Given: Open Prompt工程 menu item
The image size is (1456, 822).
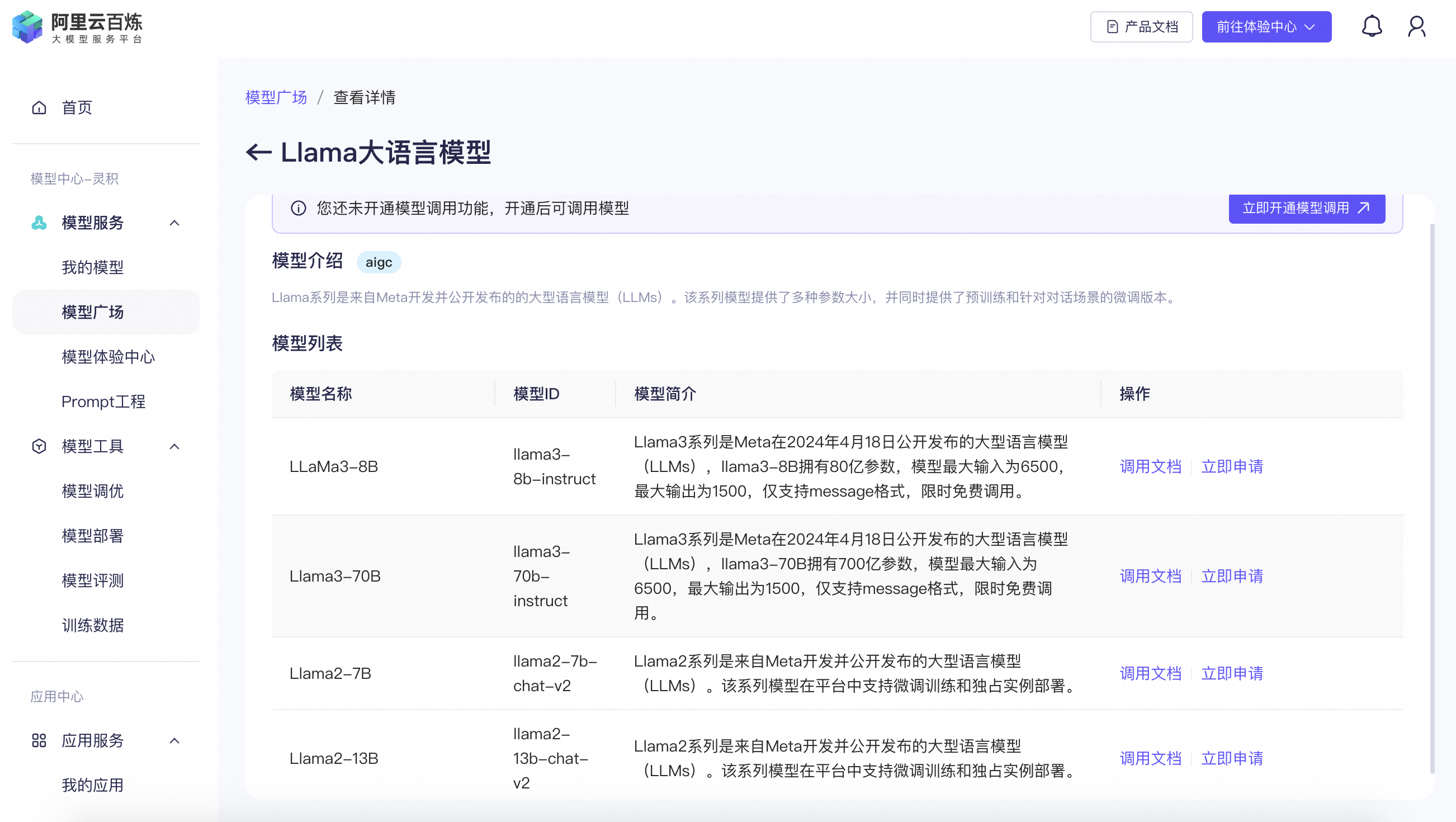Looking at the screenshot, I should pyautogui.click(x=103, y=401).
